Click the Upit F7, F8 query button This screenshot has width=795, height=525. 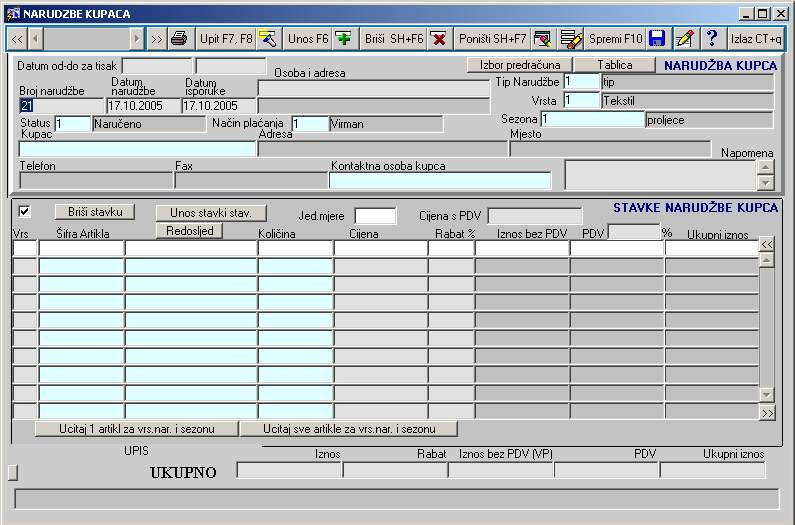(226, 39)
